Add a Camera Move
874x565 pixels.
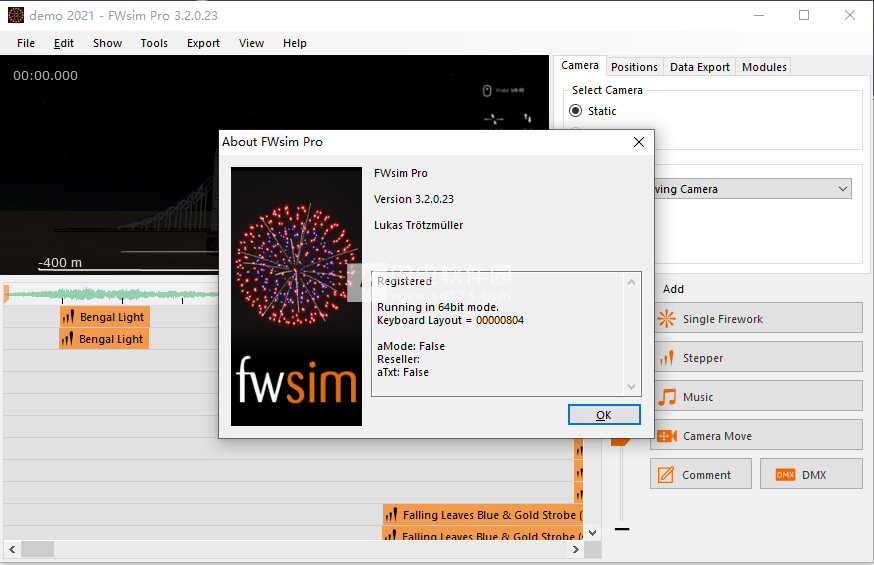point(756,436)
